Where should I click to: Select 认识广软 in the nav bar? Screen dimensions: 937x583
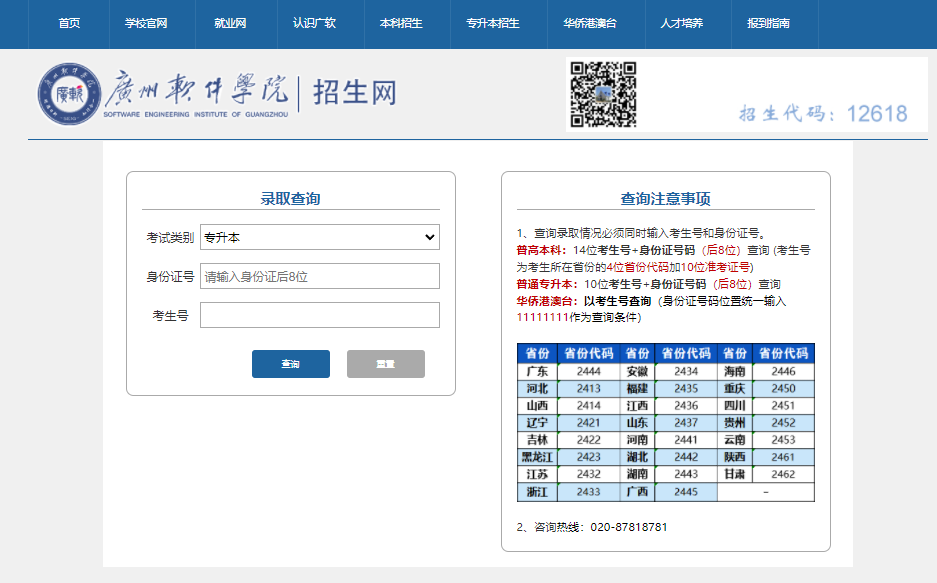[314, 23]
